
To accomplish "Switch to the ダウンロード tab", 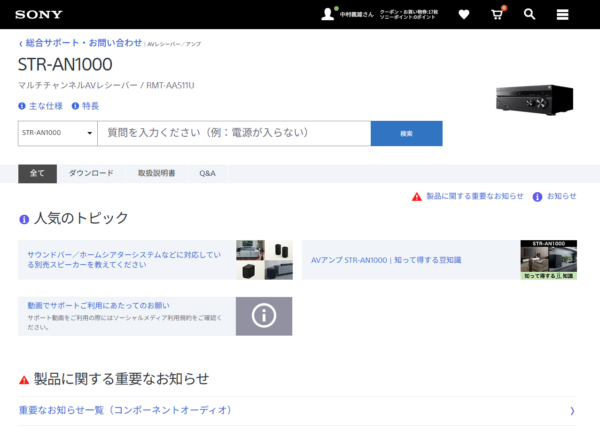I will 91,173.
